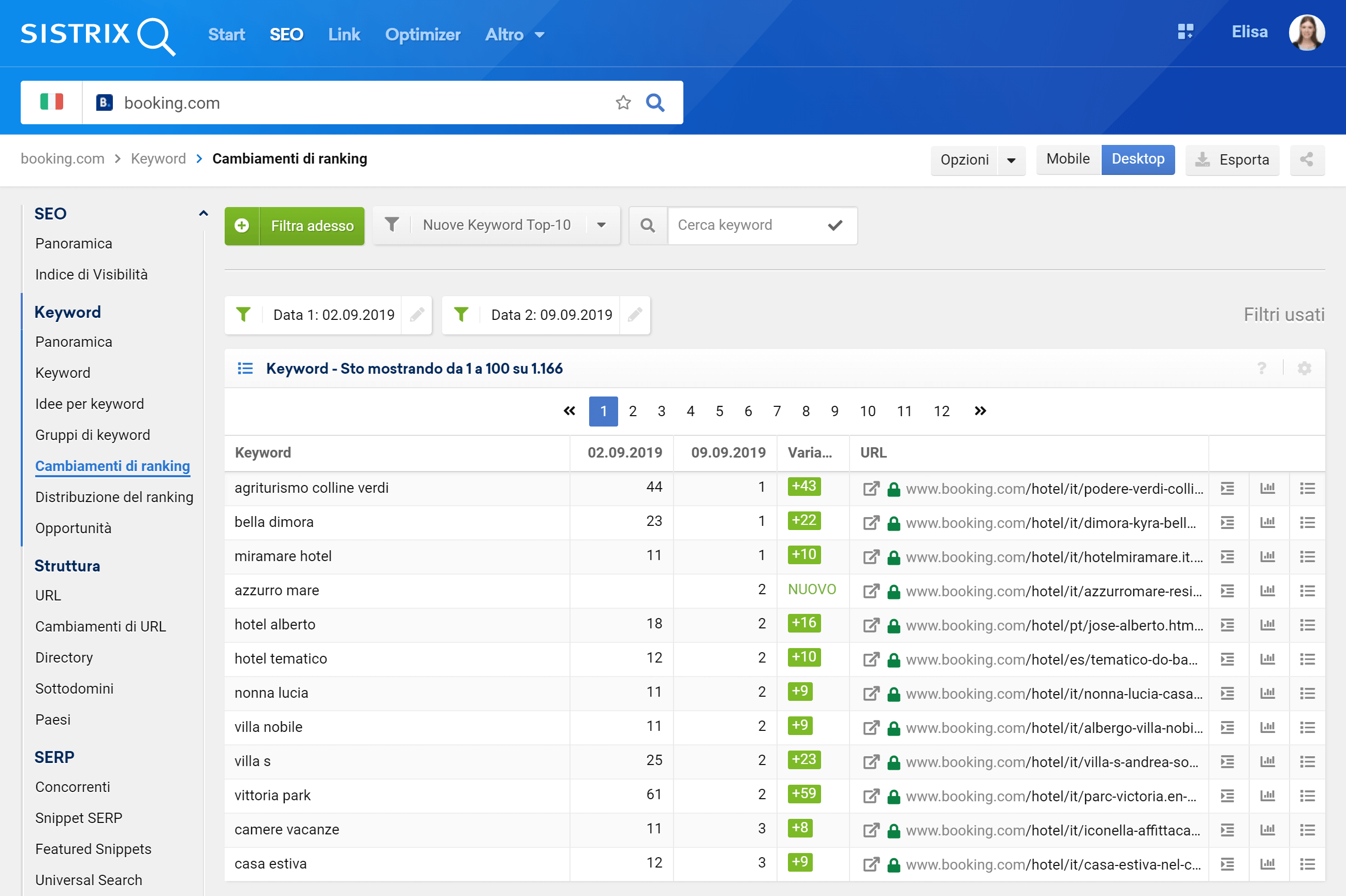Bookmark booking.com with the star icon
Image resolution: width=1346 pixels, height=896 pixels.
click(x=623, y=103)
